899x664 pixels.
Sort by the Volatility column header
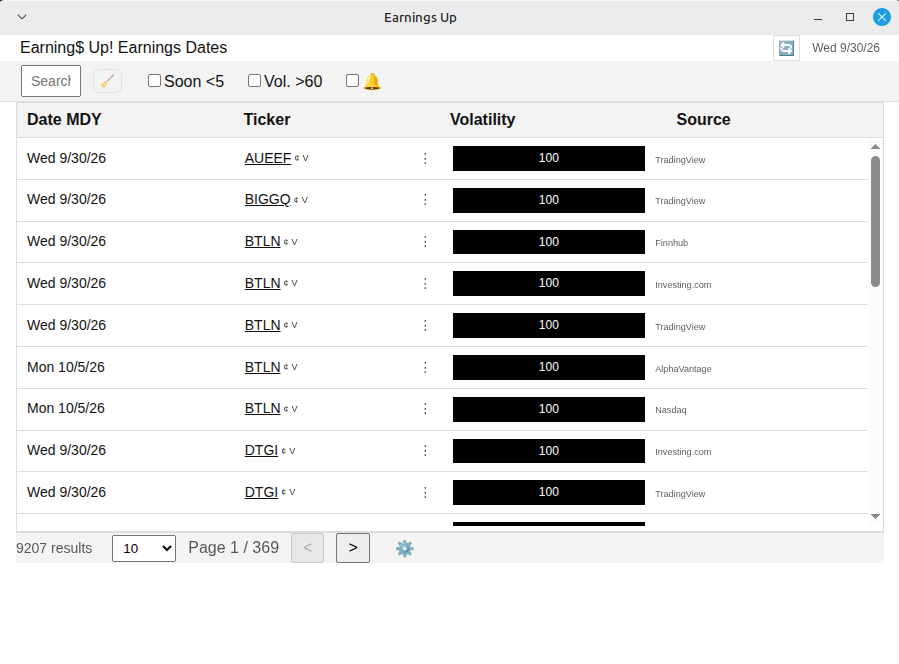tap(482, 119)
